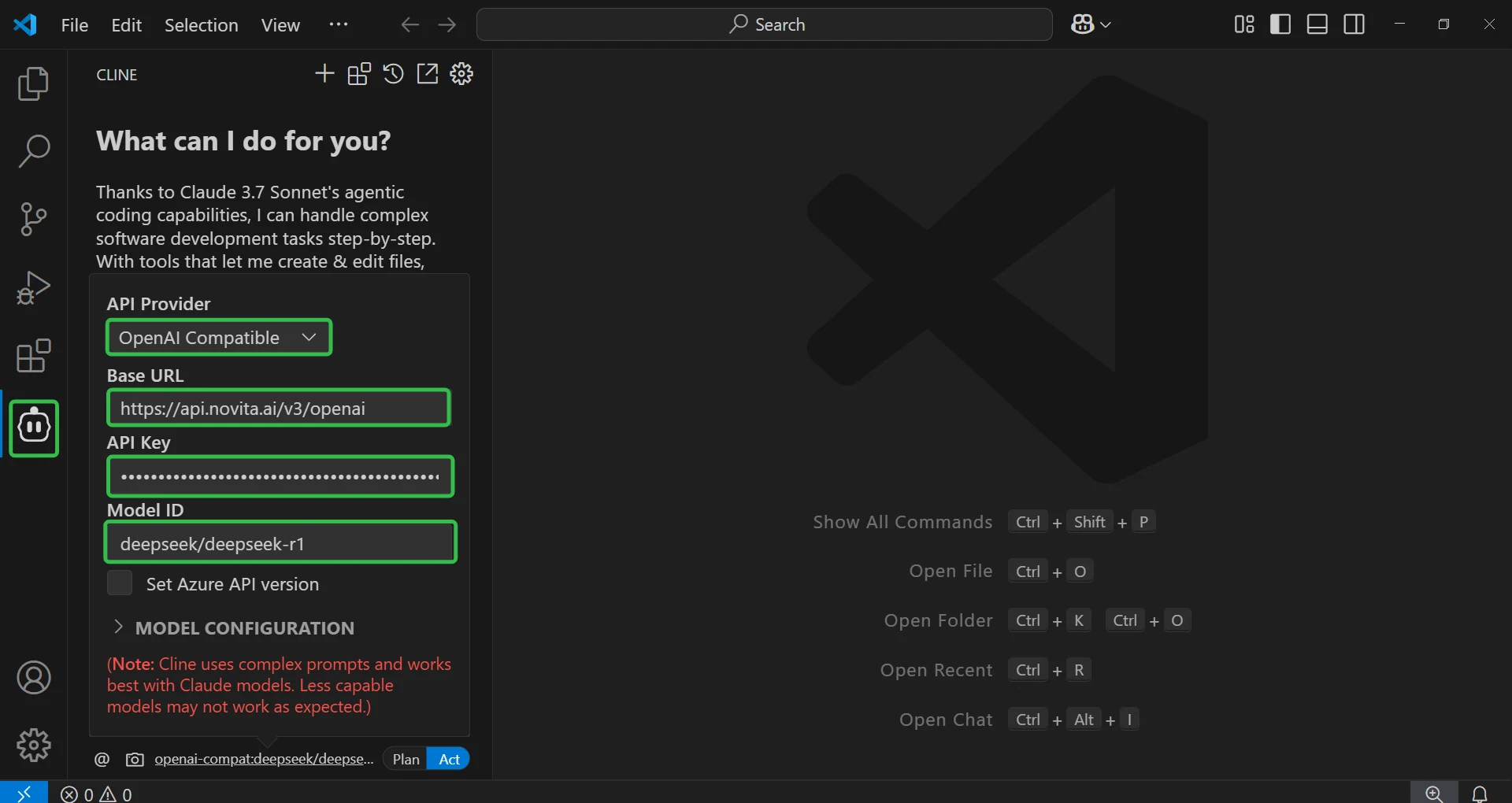The width and height of the screenshot is (1512, 803).
Task: Click the Open Chat shortcut text
Action: [946, 720]
